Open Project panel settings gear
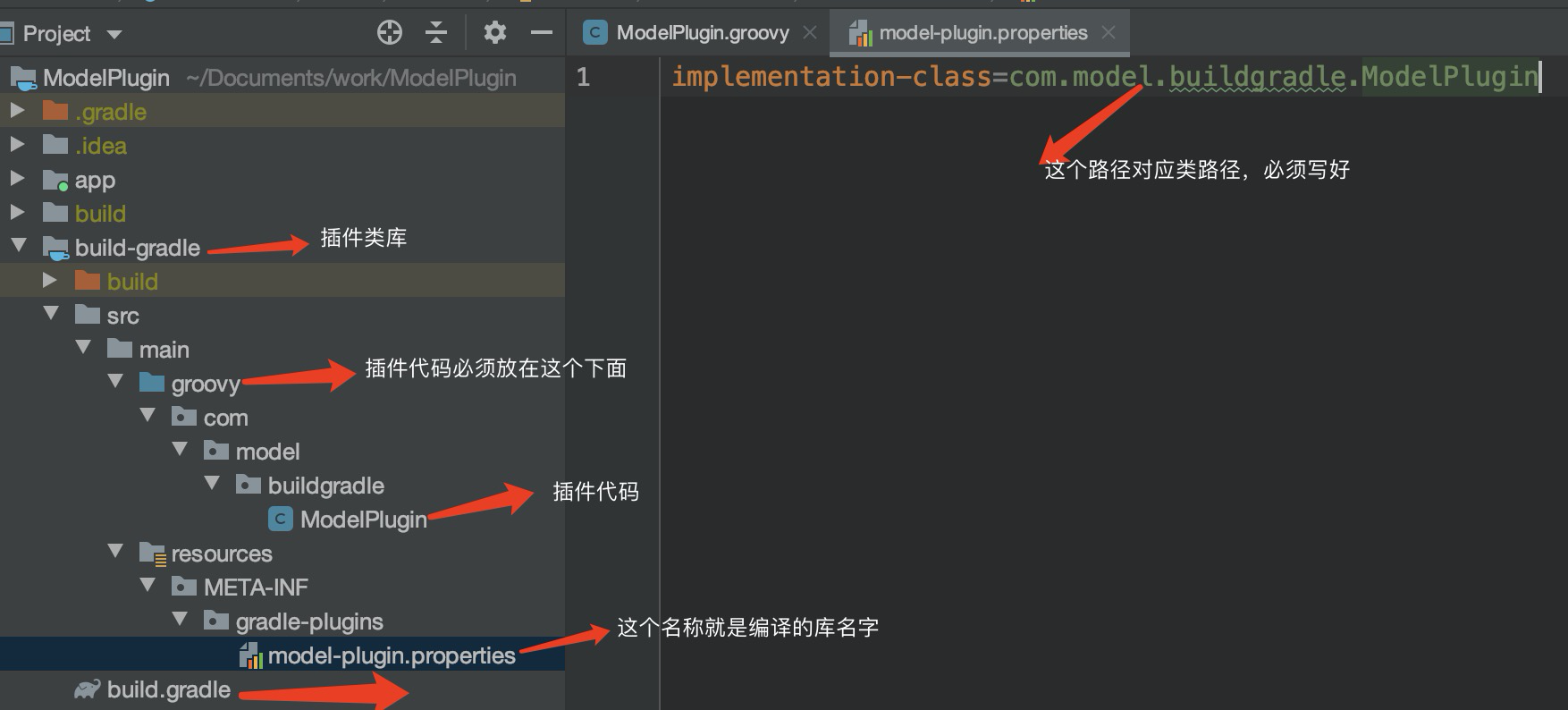 point(494,33)
